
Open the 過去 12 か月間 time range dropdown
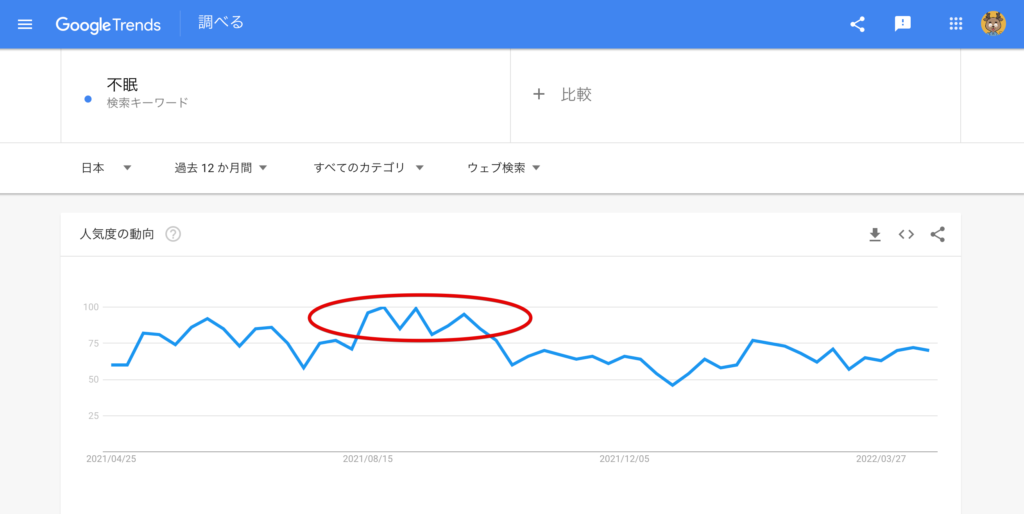point(220,168)
